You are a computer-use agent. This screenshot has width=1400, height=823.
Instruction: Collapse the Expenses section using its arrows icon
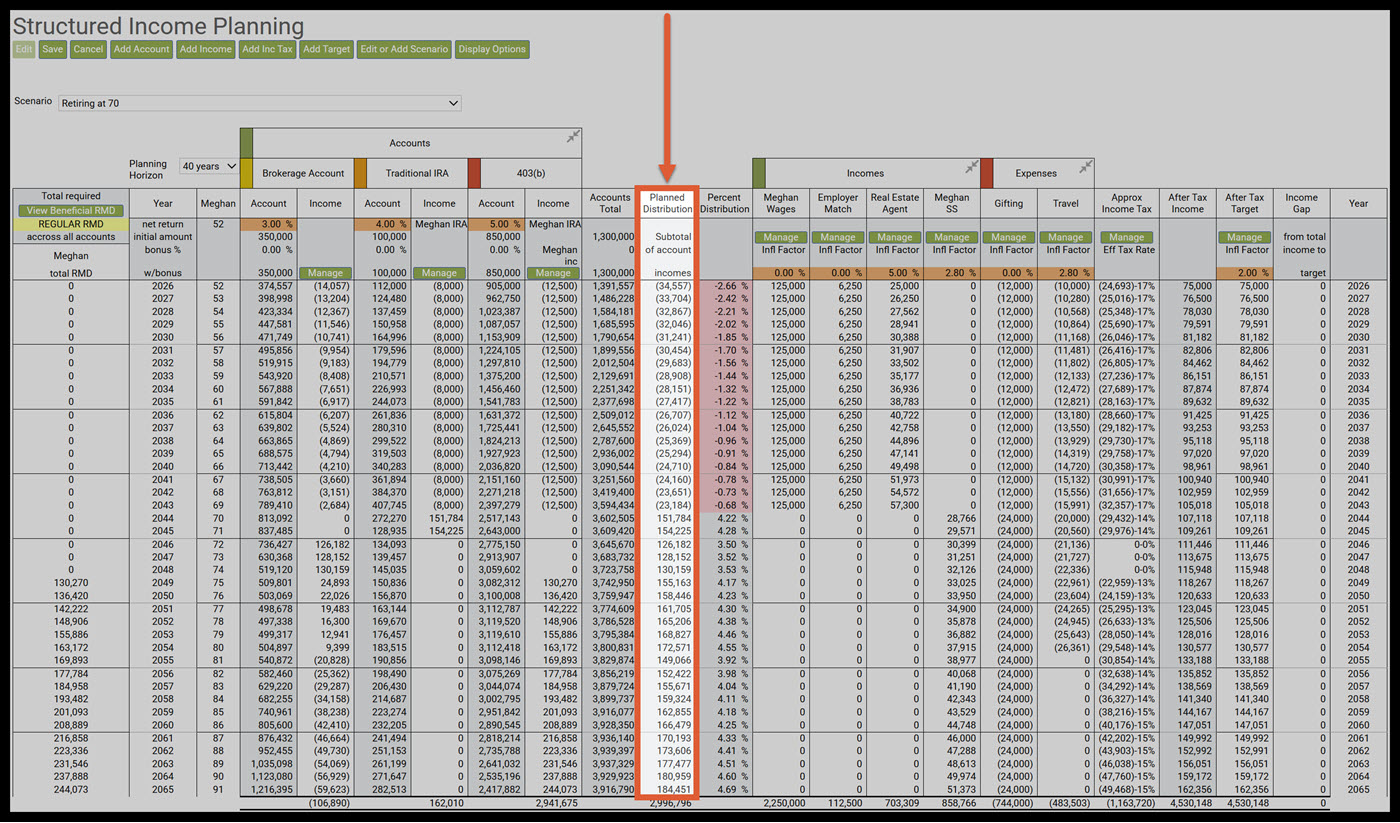point(1086,166)
